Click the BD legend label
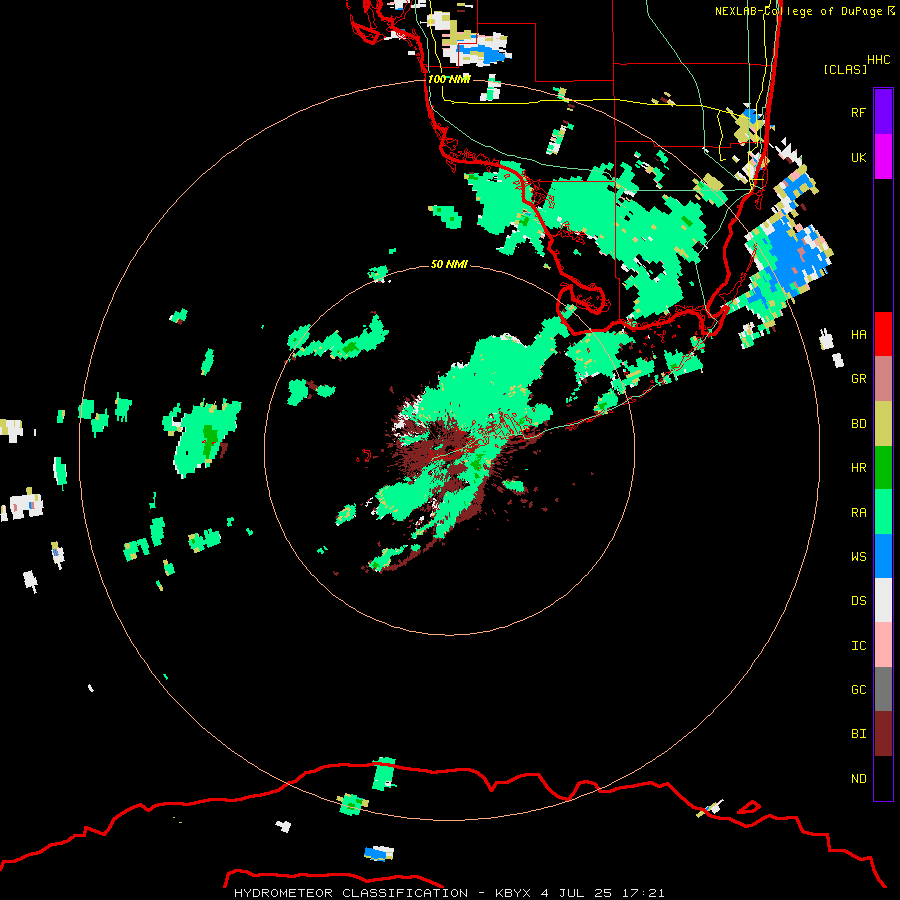This screenshot has width=900, height=900. pyautogui.click(x=858, y=424)
